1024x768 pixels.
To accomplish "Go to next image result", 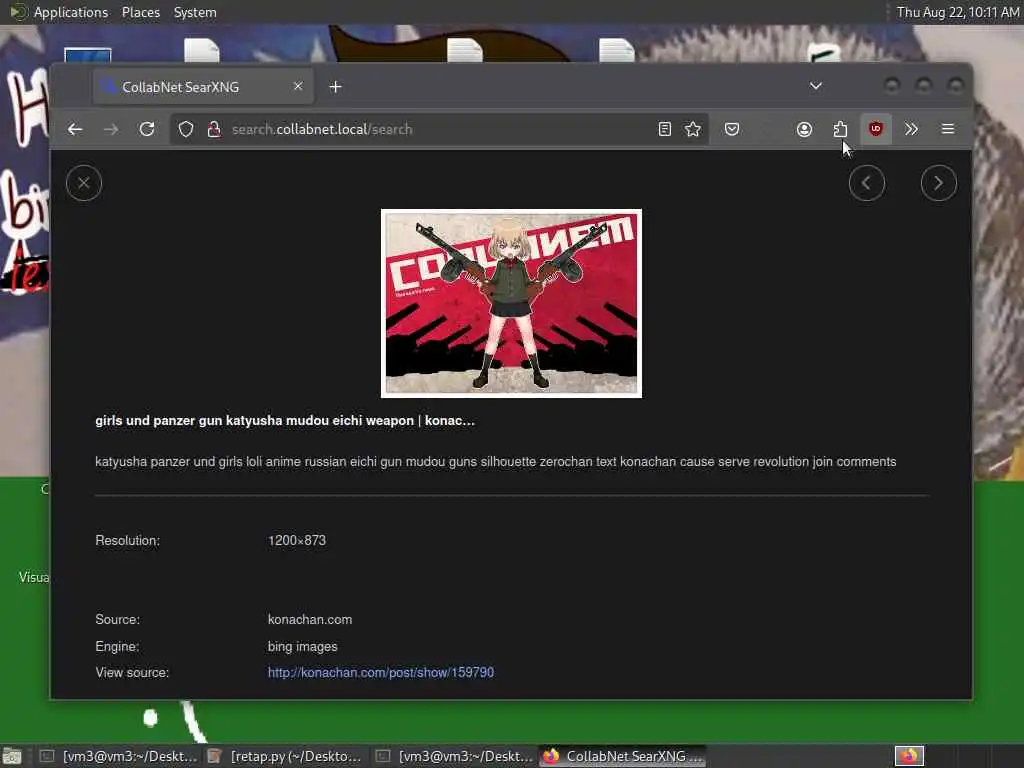I will point(938,184).
